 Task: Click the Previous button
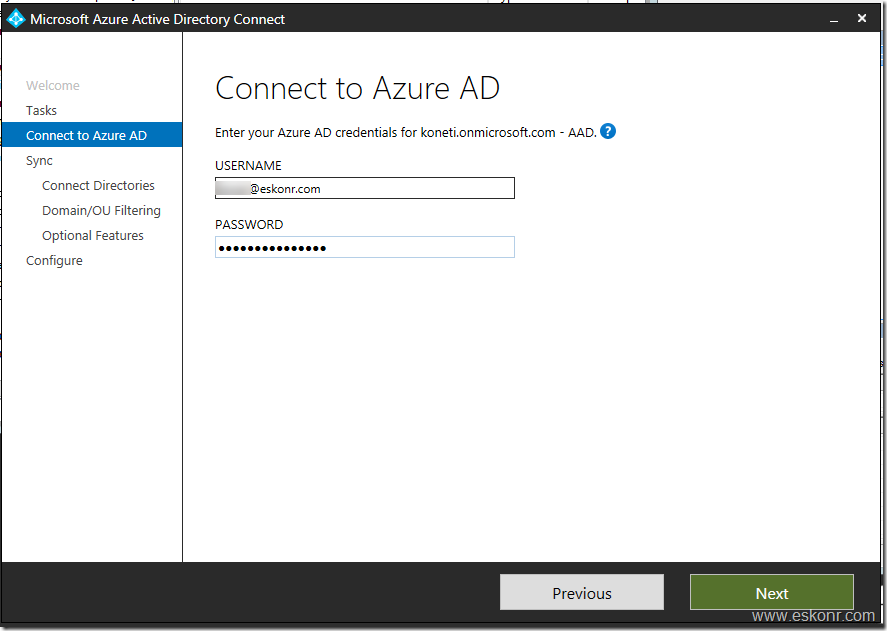[582, 593]
